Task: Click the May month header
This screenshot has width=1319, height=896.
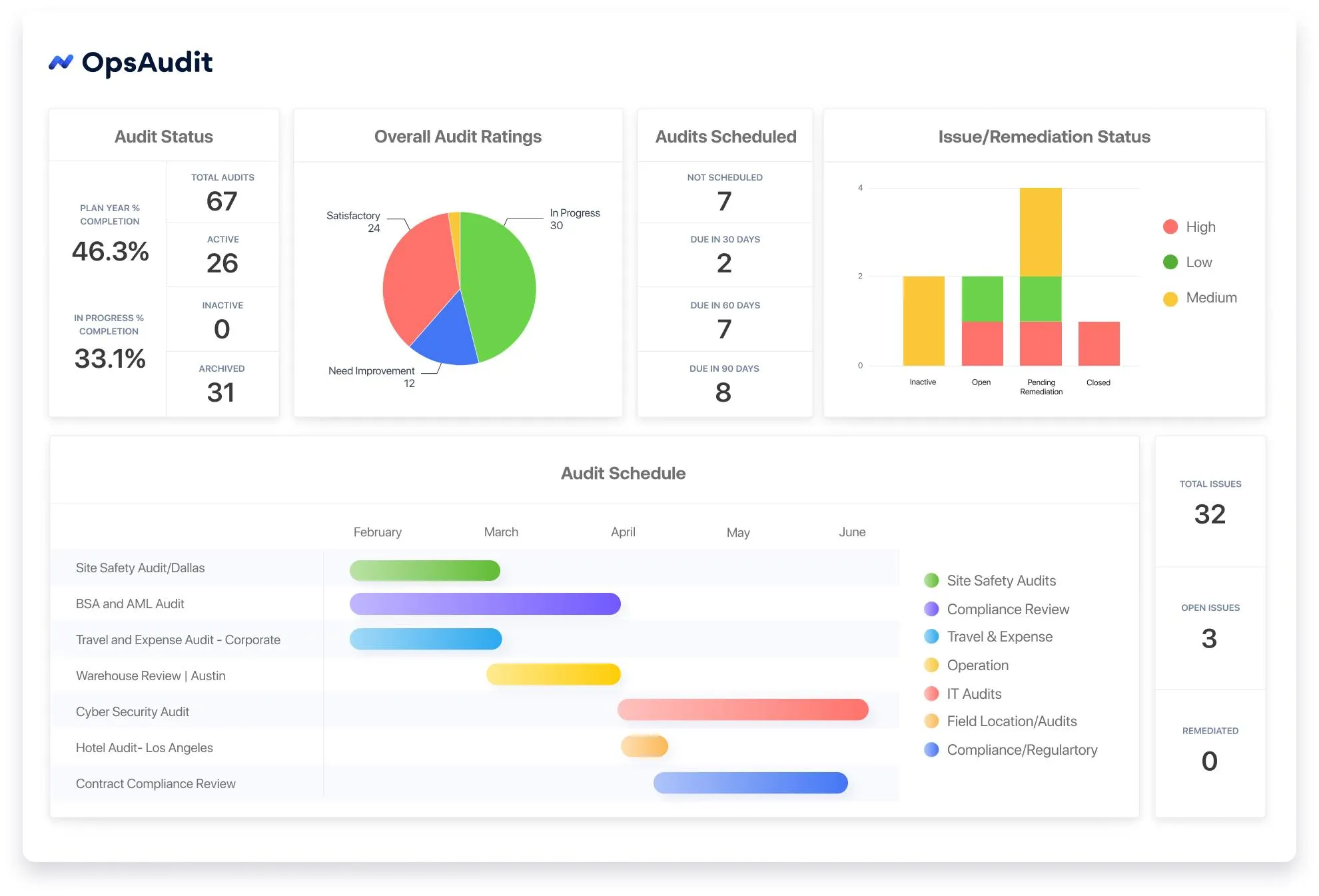Action: pos(738,532)
